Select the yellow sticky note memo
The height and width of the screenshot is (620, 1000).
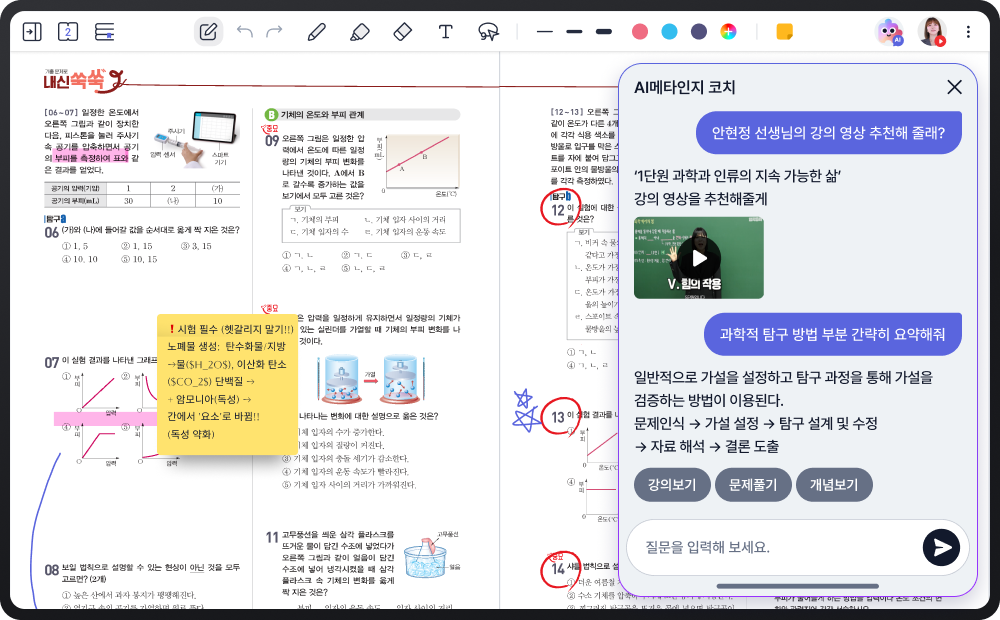click(x=227, y=384)
